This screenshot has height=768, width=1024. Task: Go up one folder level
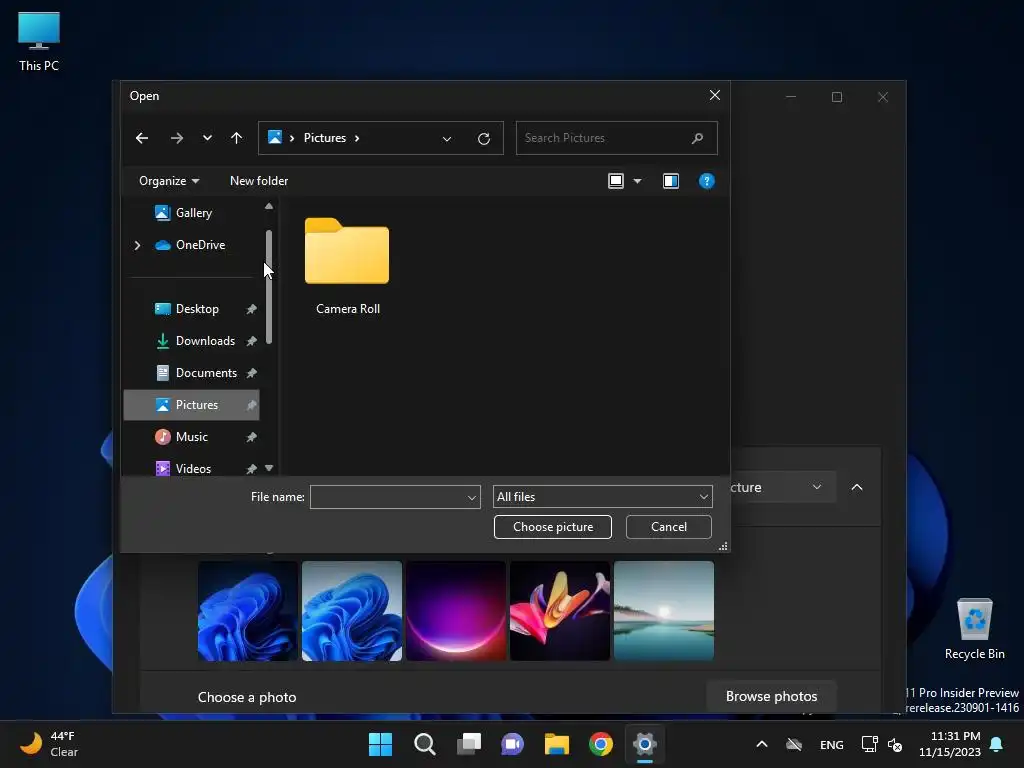click(x=236, y=138)
